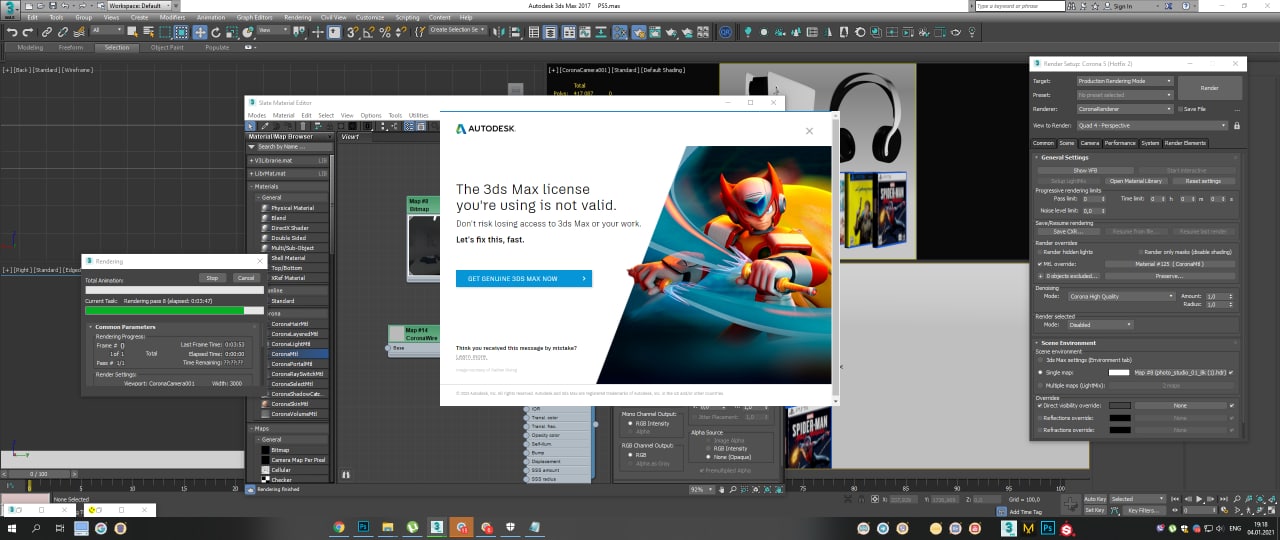Open Windows Start menu
The image size is (1280, 540).
pos(14,527)
